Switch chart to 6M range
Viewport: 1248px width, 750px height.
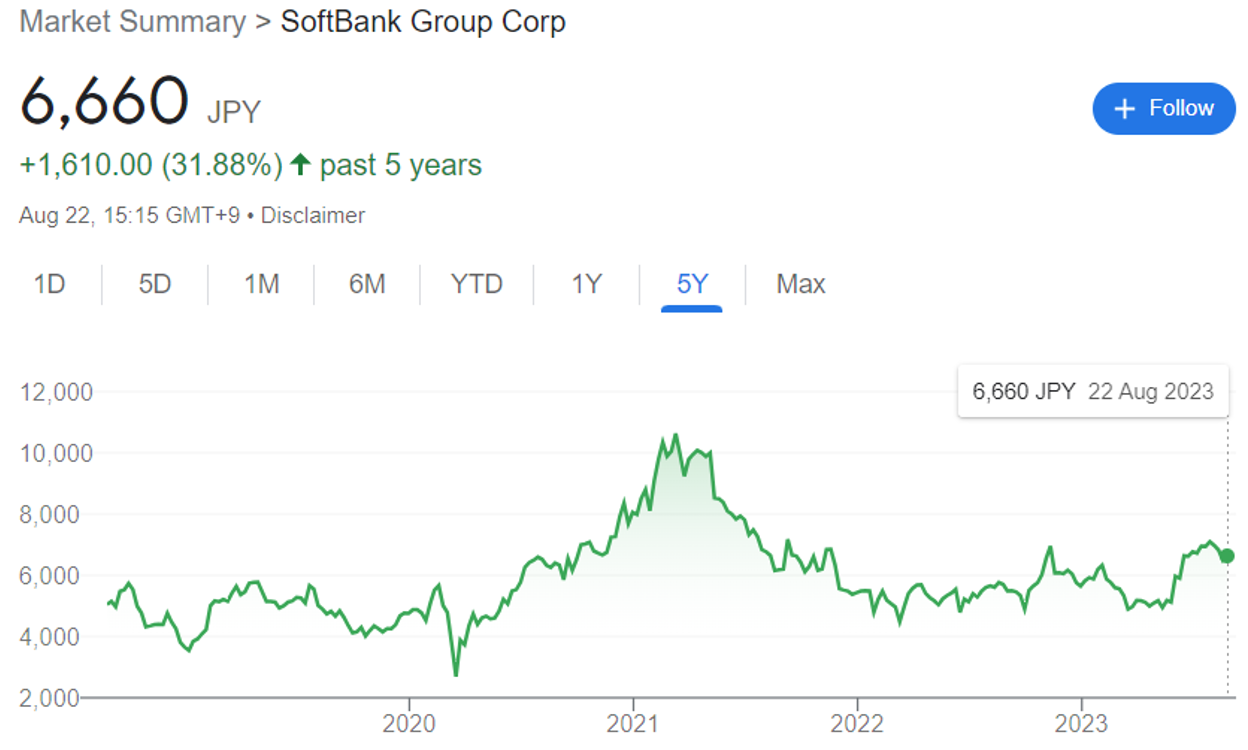click(367, 285)
